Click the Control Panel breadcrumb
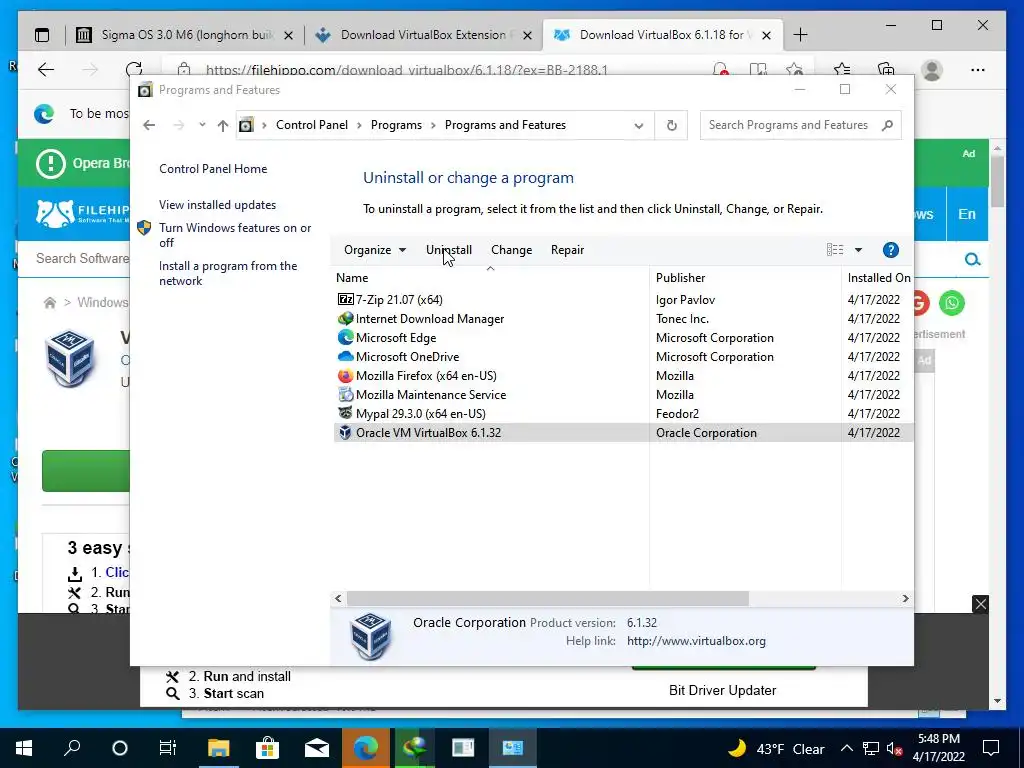 tap(312, 125)
